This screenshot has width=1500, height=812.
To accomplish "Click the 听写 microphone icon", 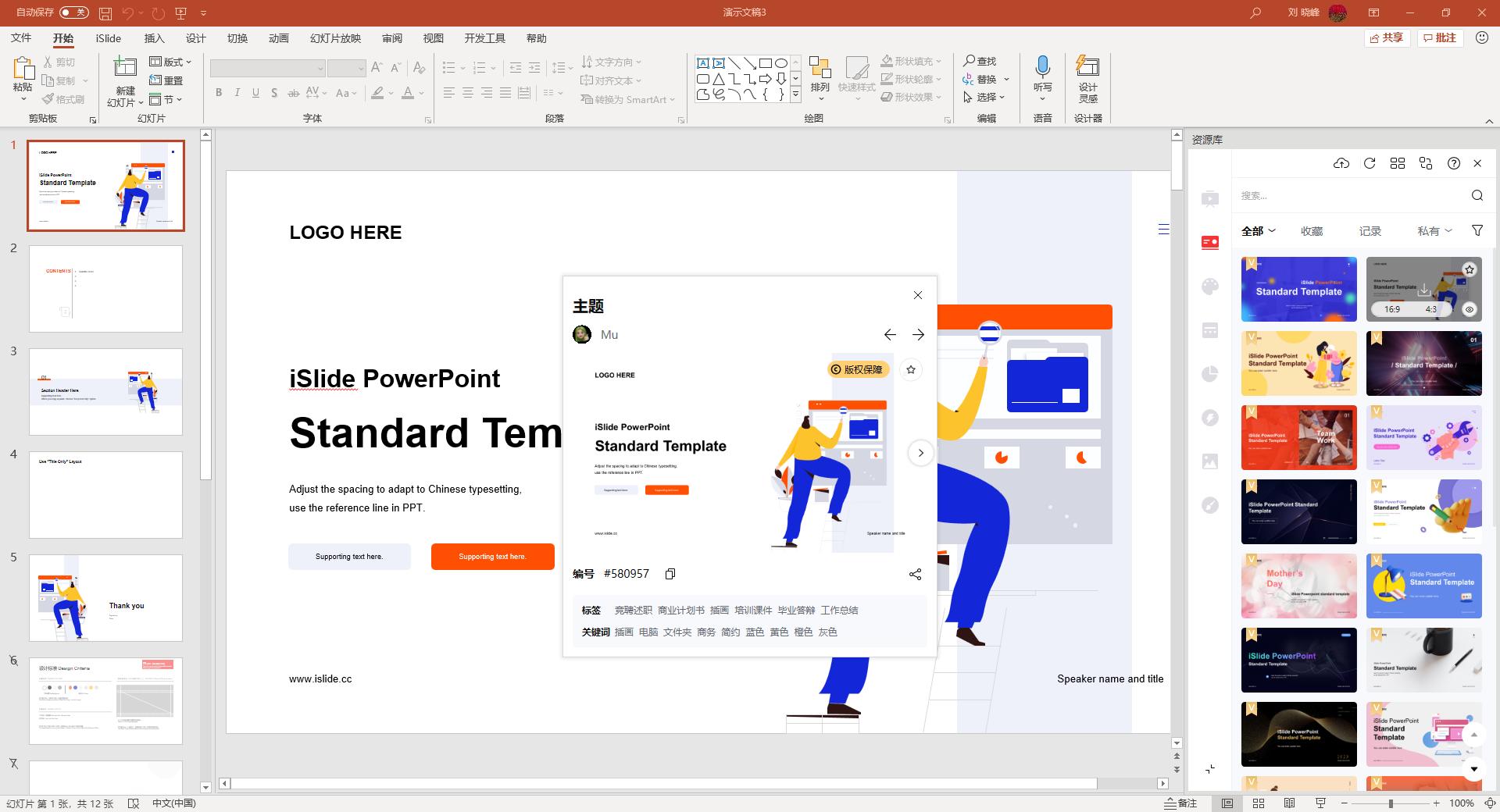I will [x=1042, y=66].
